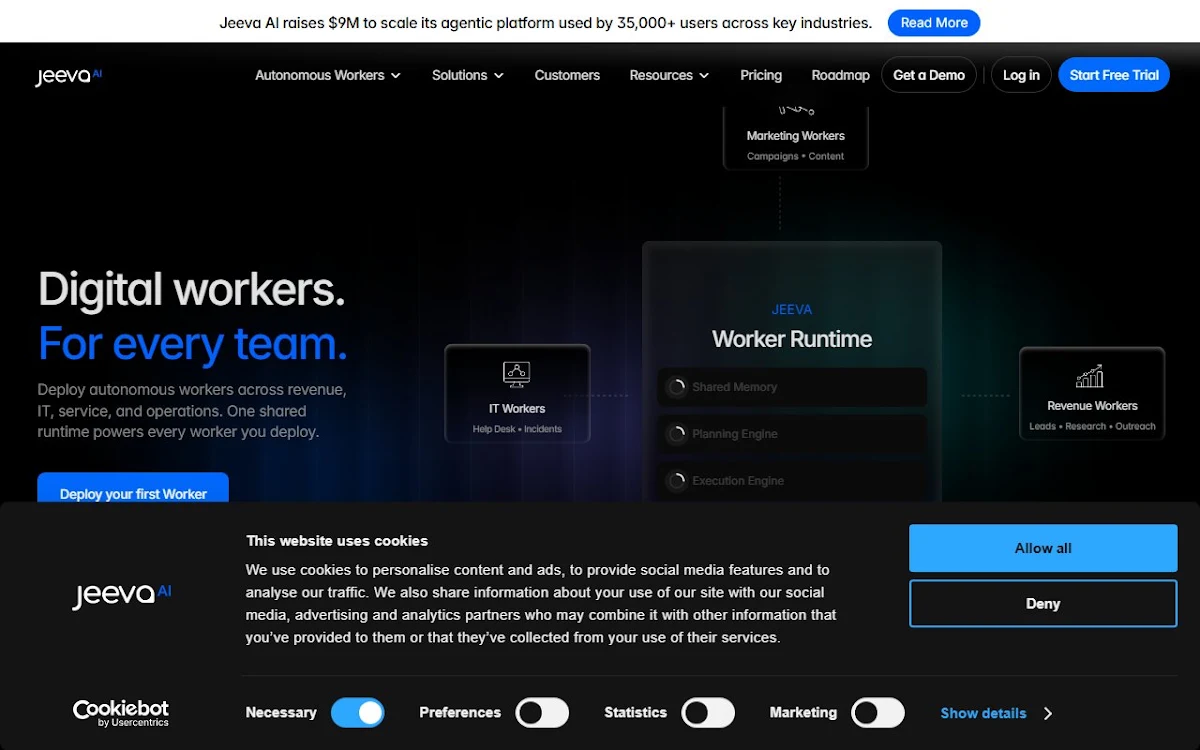Click the Planning Engine spinner icon

(677, 434)
